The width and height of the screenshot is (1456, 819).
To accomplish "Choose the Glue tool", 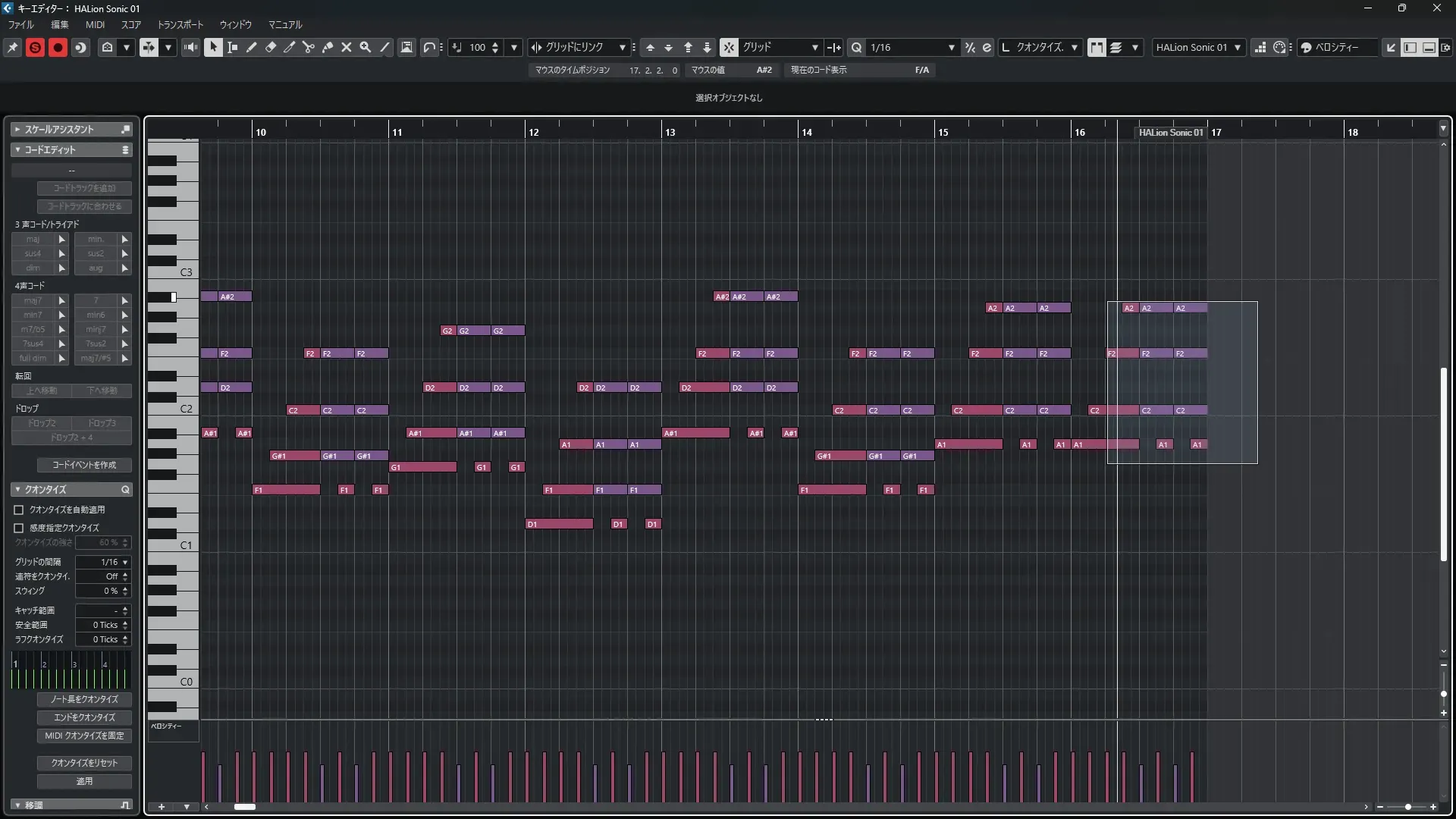I will 328,47.
